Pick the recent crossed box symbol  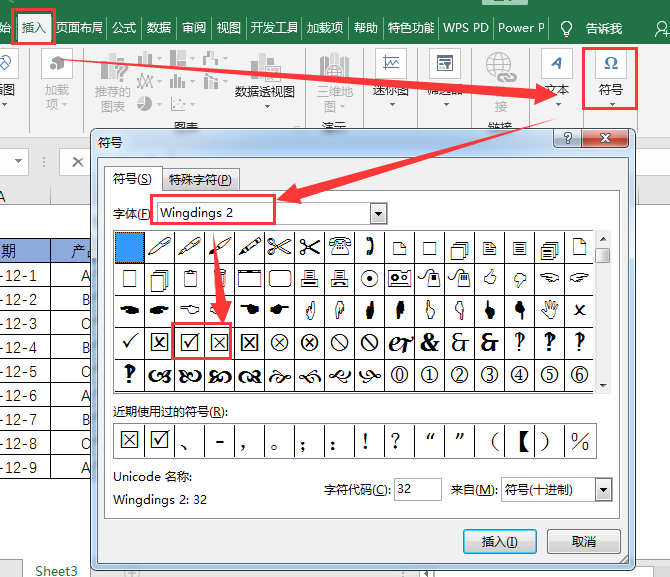click(129, 440)
